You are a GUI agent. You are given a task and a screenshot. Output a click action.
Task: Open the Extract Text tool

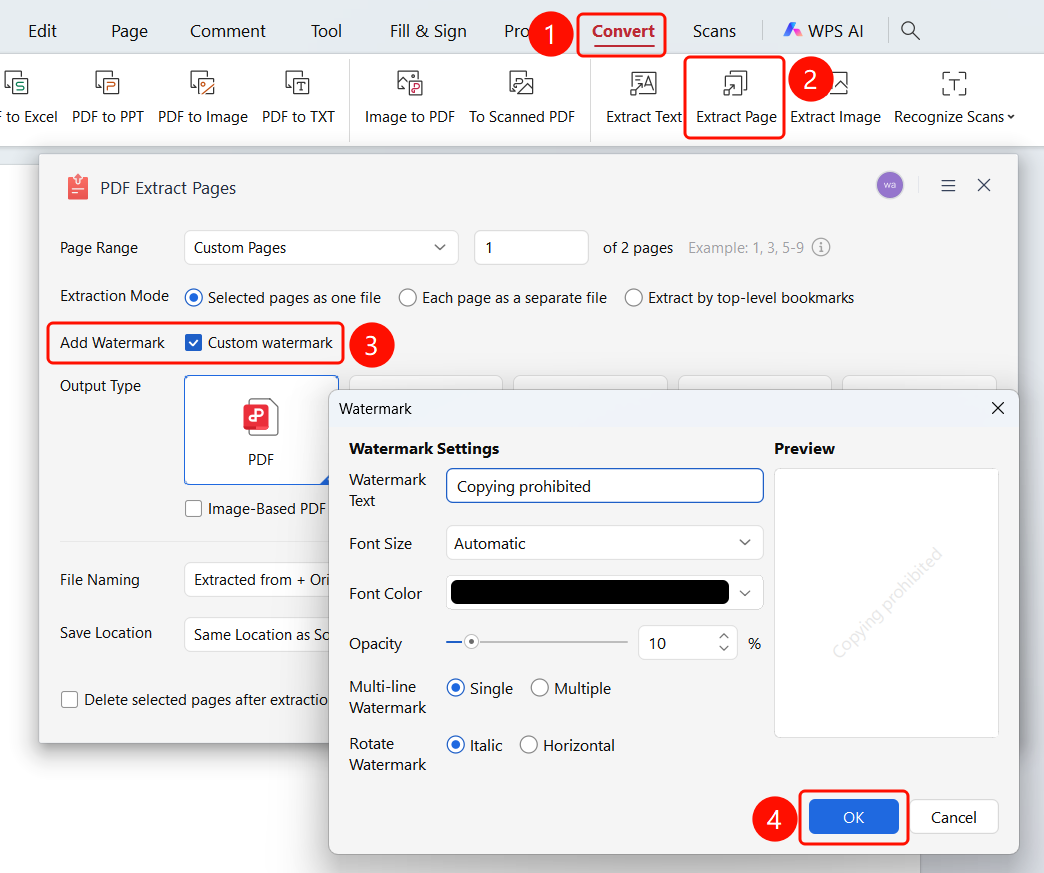[643, 98]
